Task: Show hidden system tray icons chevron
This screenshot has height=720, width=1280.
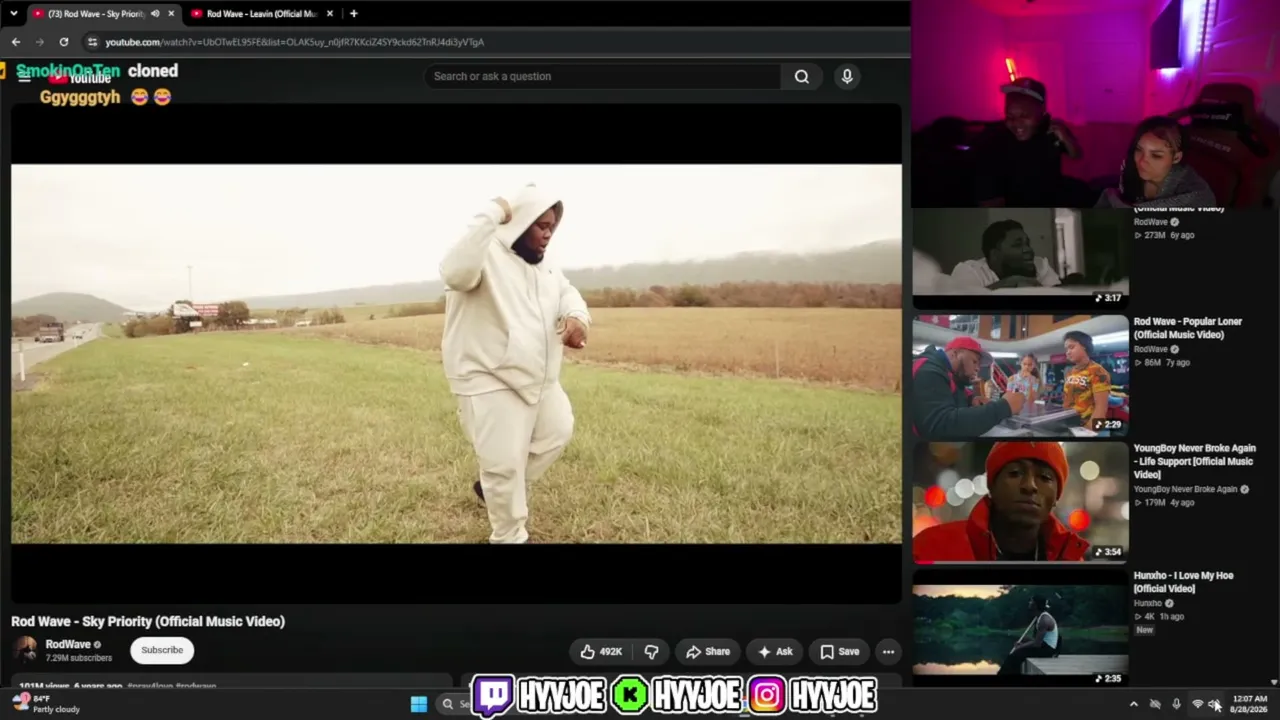Action: coord(1133,704)
